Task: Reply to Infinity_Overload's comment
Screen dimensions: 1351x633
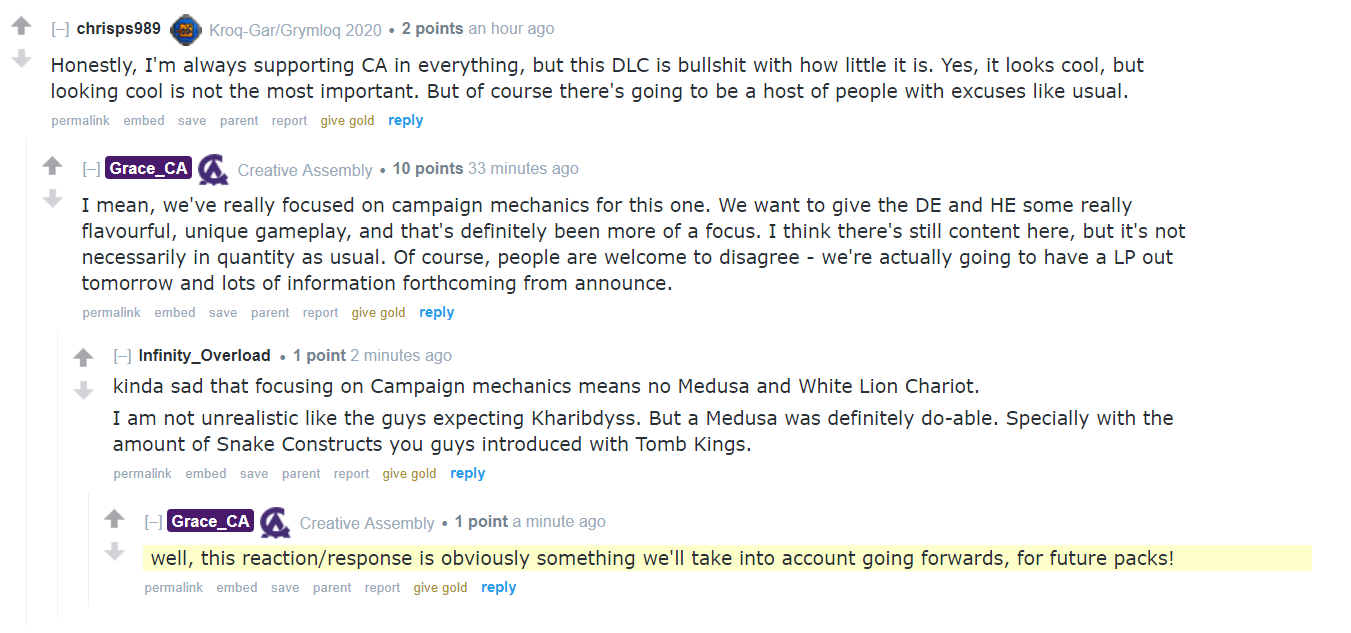Action: (467, 473)
